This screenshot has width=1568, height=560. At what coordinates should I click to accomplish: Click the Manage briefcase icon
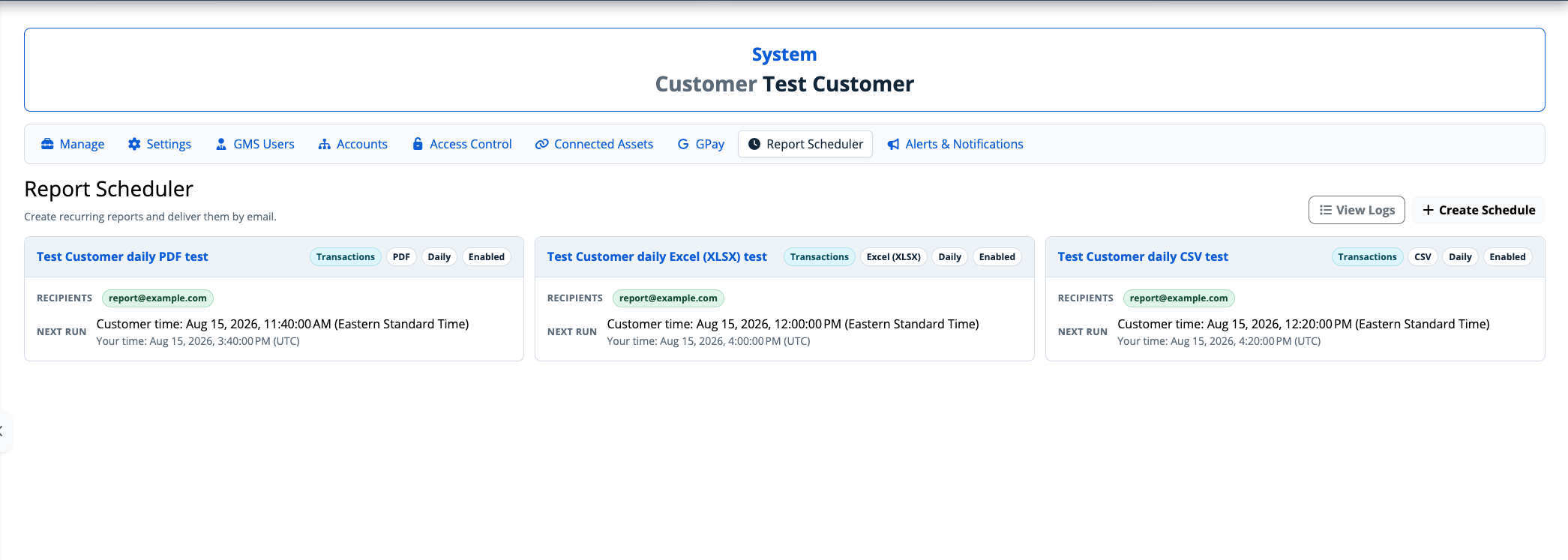pyautogui.click(x=47, y=144)
